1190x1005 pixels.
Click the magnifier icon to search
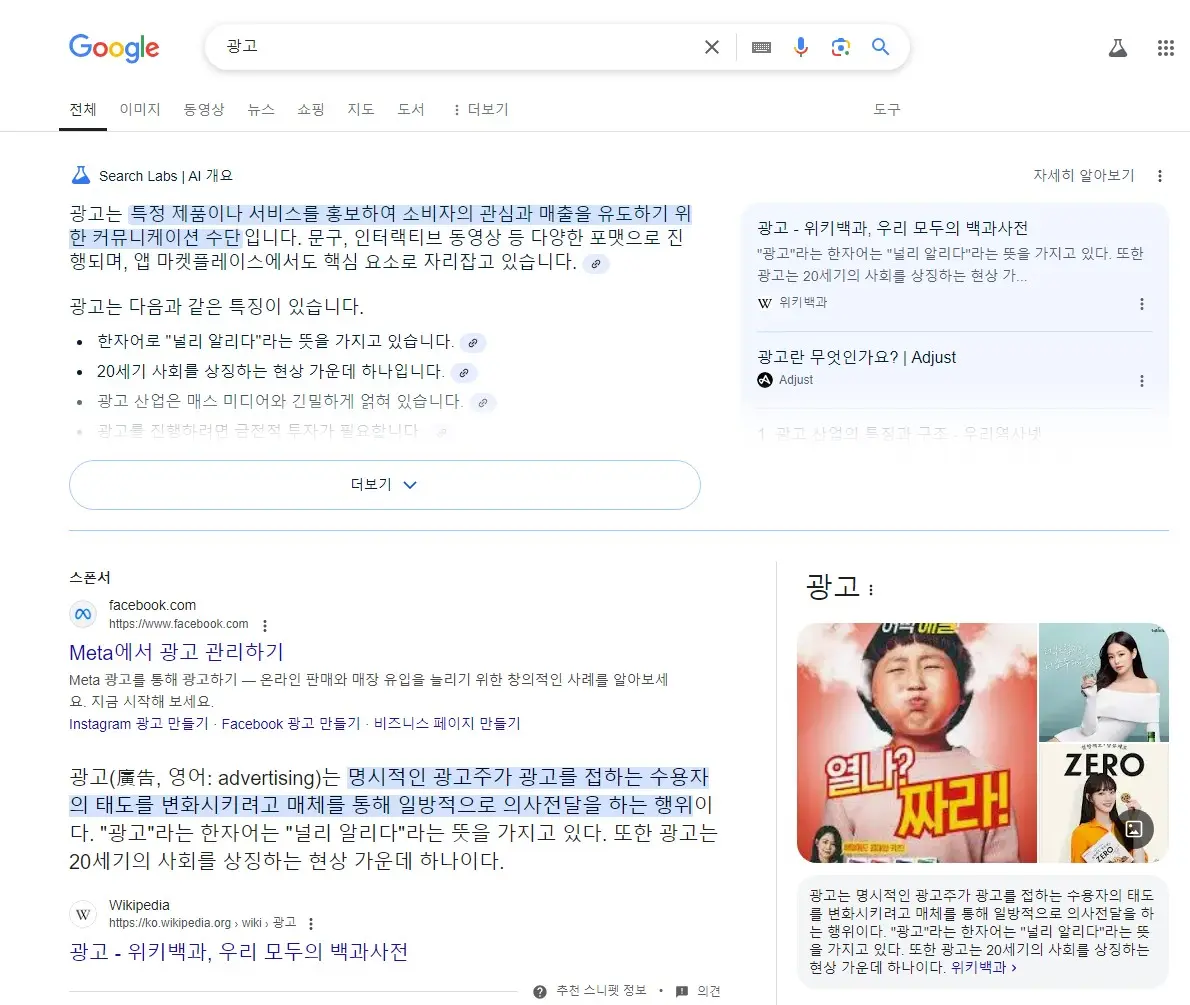(x=879, y=46)
